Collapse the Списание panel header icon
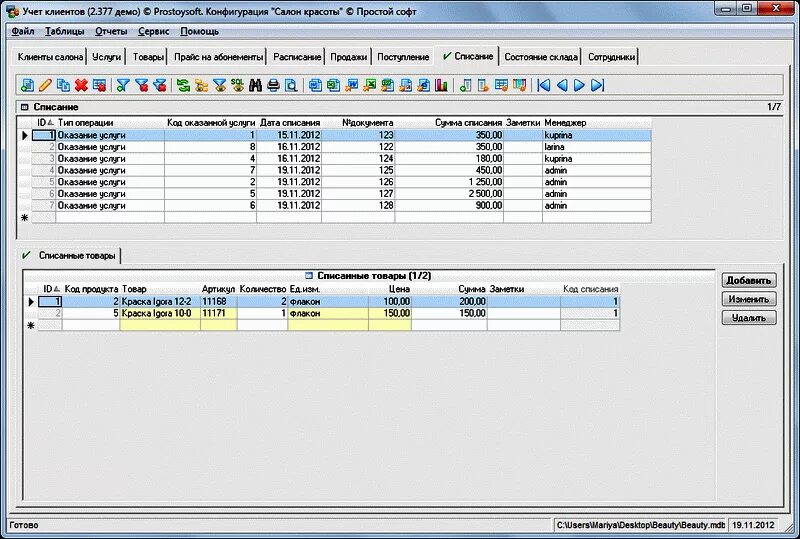This screenshot has height=539, width=800. click(24, 107)
